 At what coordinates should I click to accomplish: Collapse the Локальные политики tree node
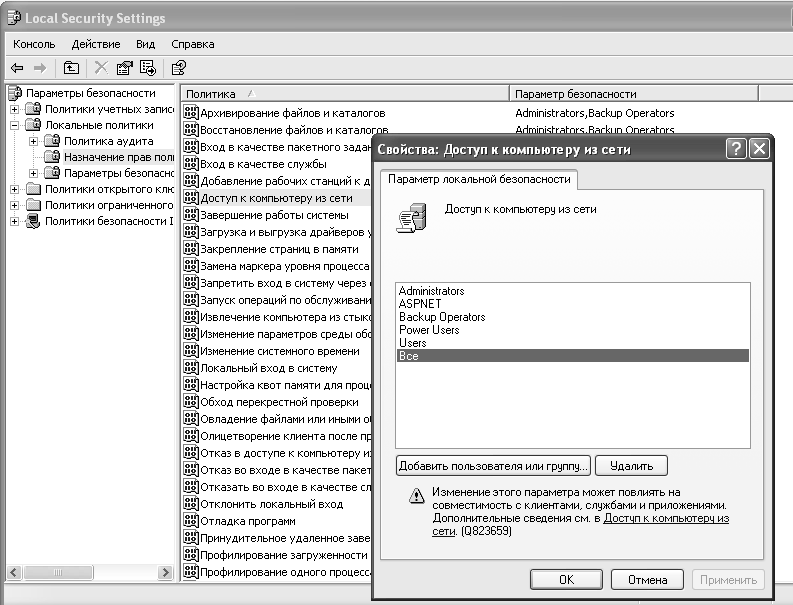pyautogui.click(x=15, y=125)
